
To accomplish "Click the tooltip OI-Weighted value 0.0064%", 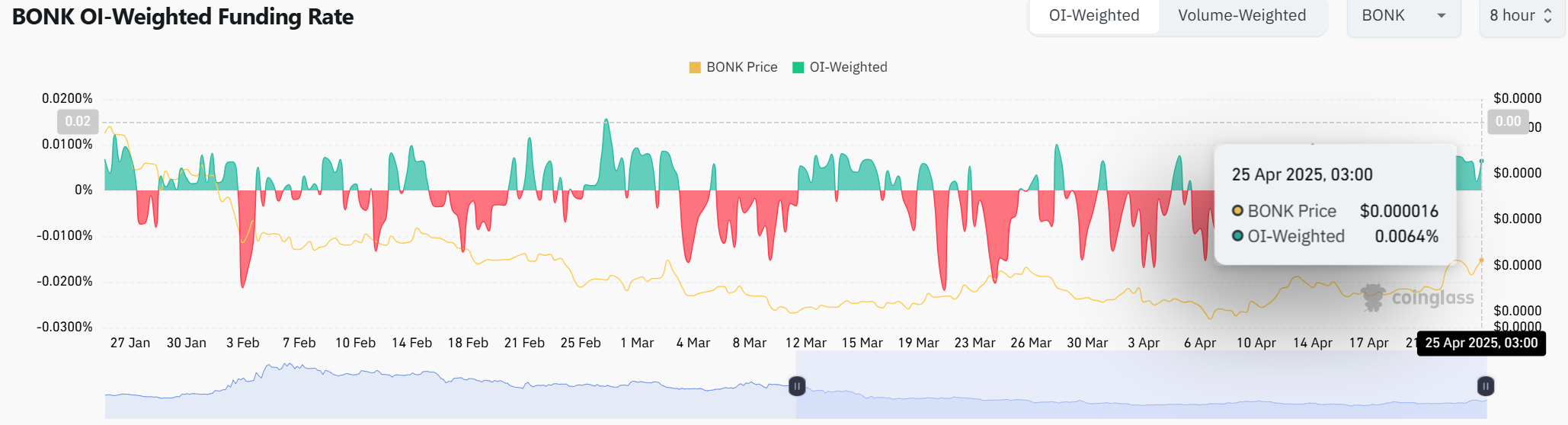I will pos(1406,236).
